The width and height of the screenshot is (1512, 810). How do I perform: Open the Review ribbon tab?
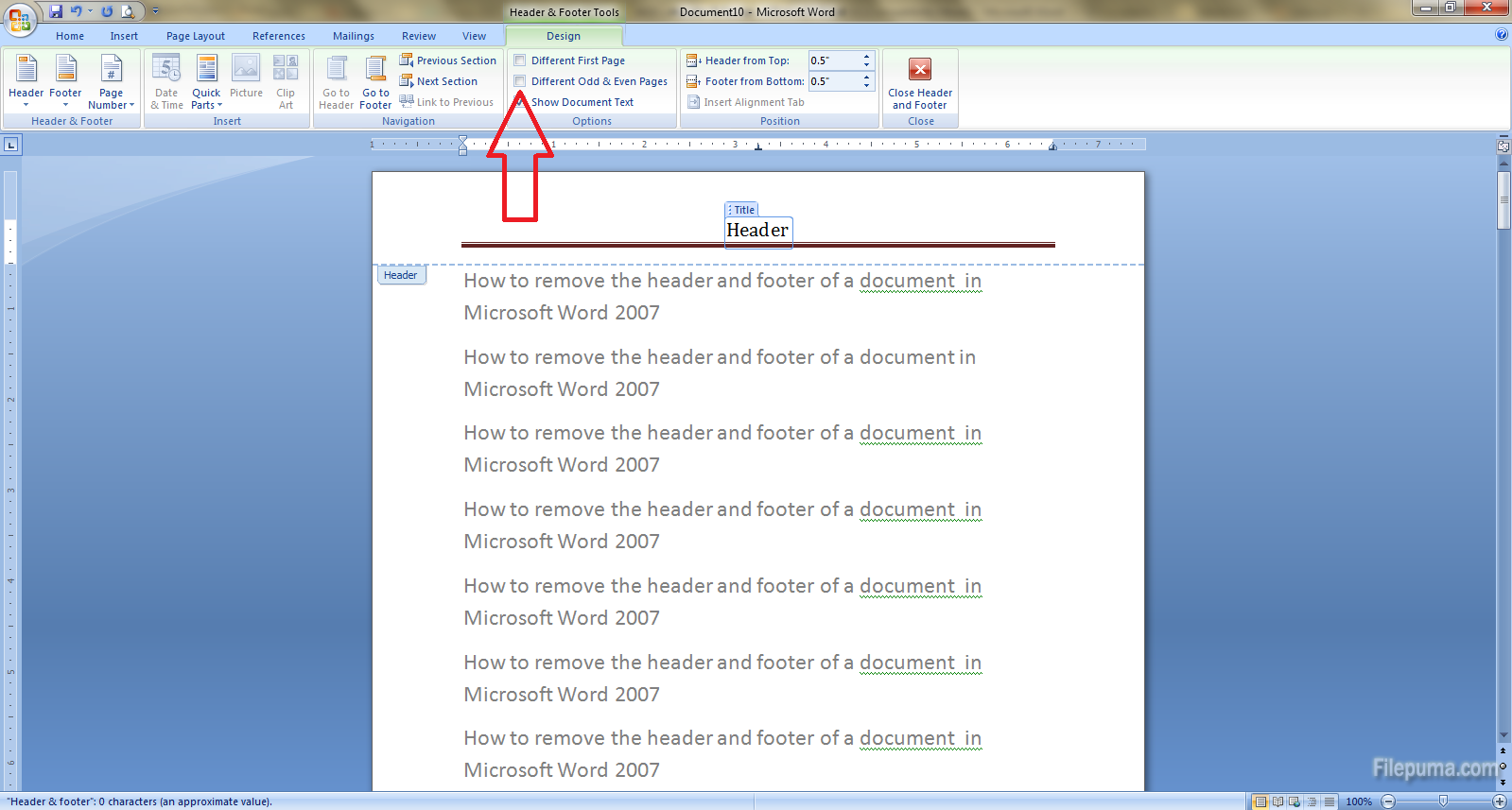418,36
